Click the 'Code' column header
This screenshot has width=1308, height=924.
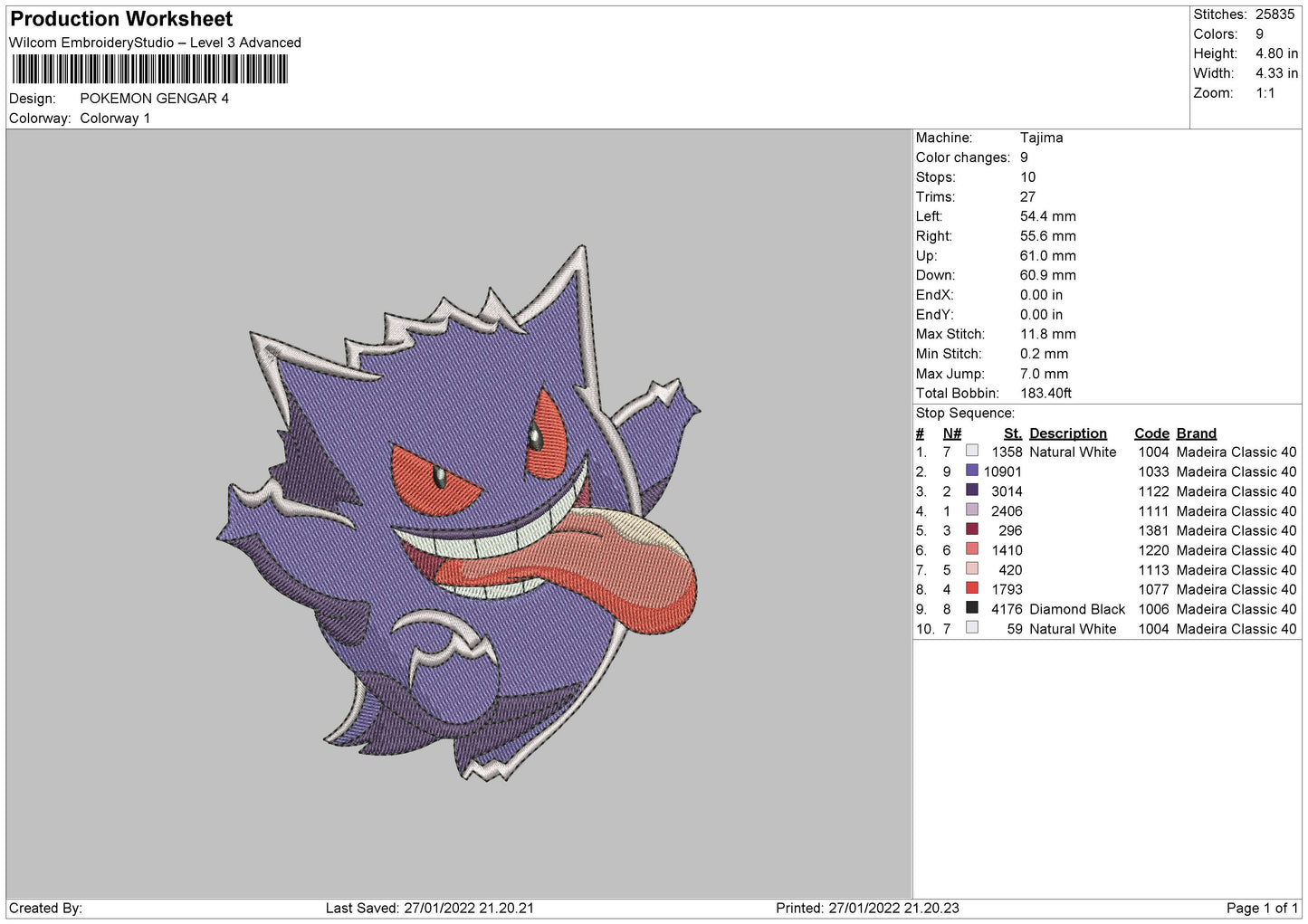point(1151,433)
